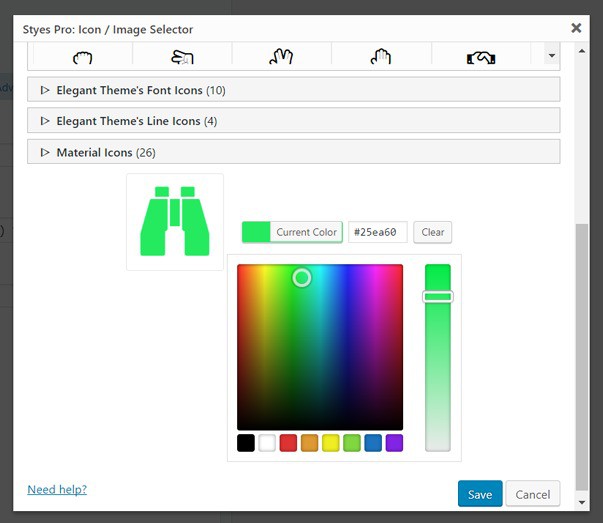Click the hex color input field
The height and width of the screenshot is (523, 603).
pos(378,232)
